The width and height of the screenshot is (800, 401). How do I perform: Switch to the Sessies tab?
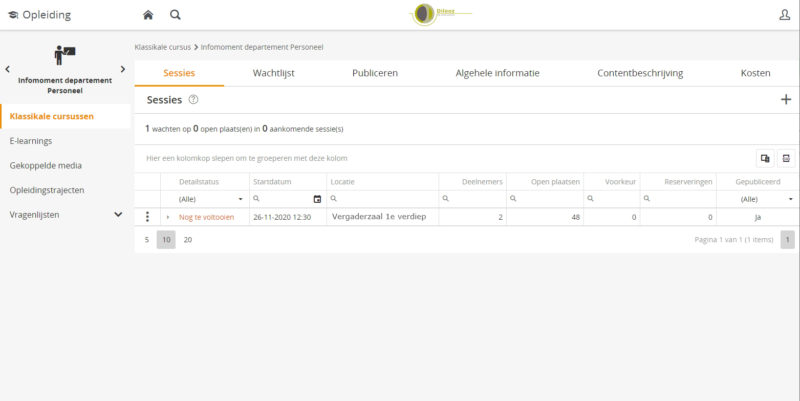[179, 73]
